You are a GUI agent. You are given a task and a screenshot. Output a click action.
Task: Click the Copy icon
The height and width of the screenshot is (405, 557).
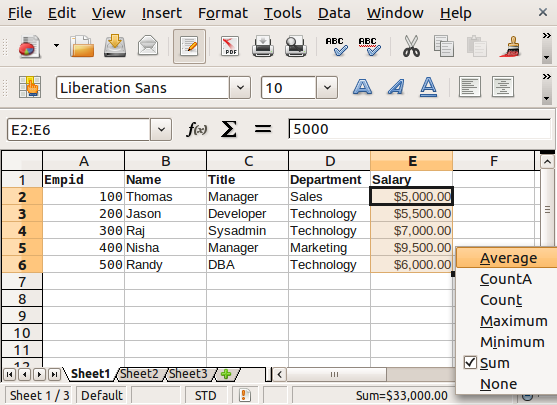[x=444, y=47]
